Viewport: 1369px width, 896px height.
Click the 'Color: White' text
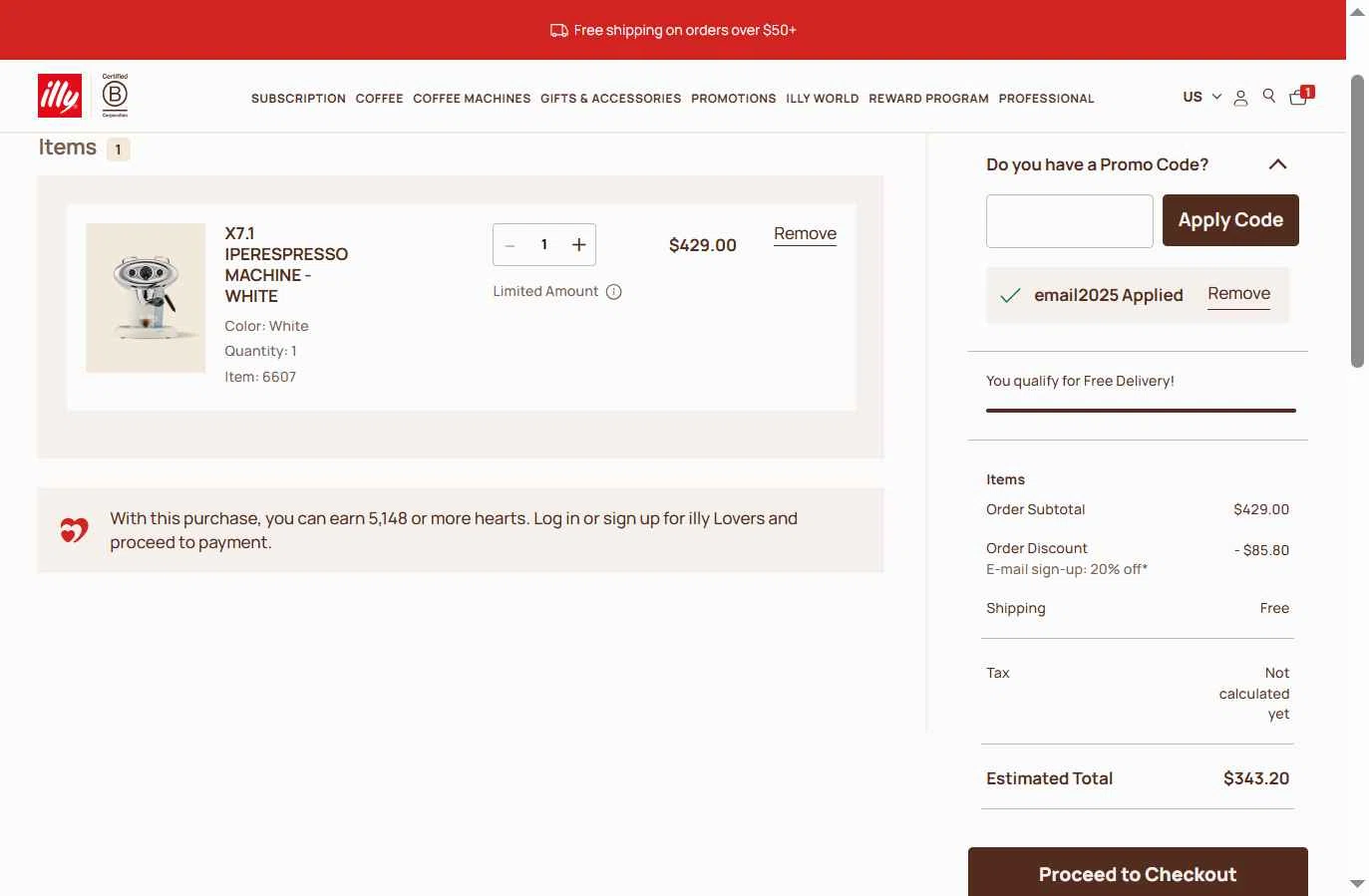[266, 326]
